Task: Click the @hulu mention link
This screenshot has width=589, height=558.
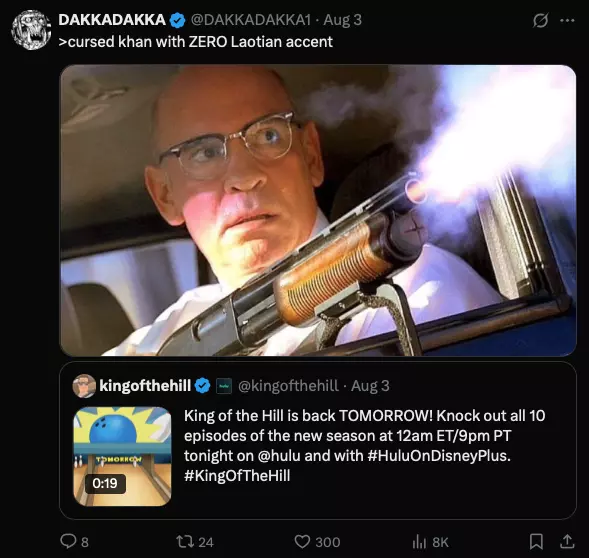Action: [x=279, y=456]
